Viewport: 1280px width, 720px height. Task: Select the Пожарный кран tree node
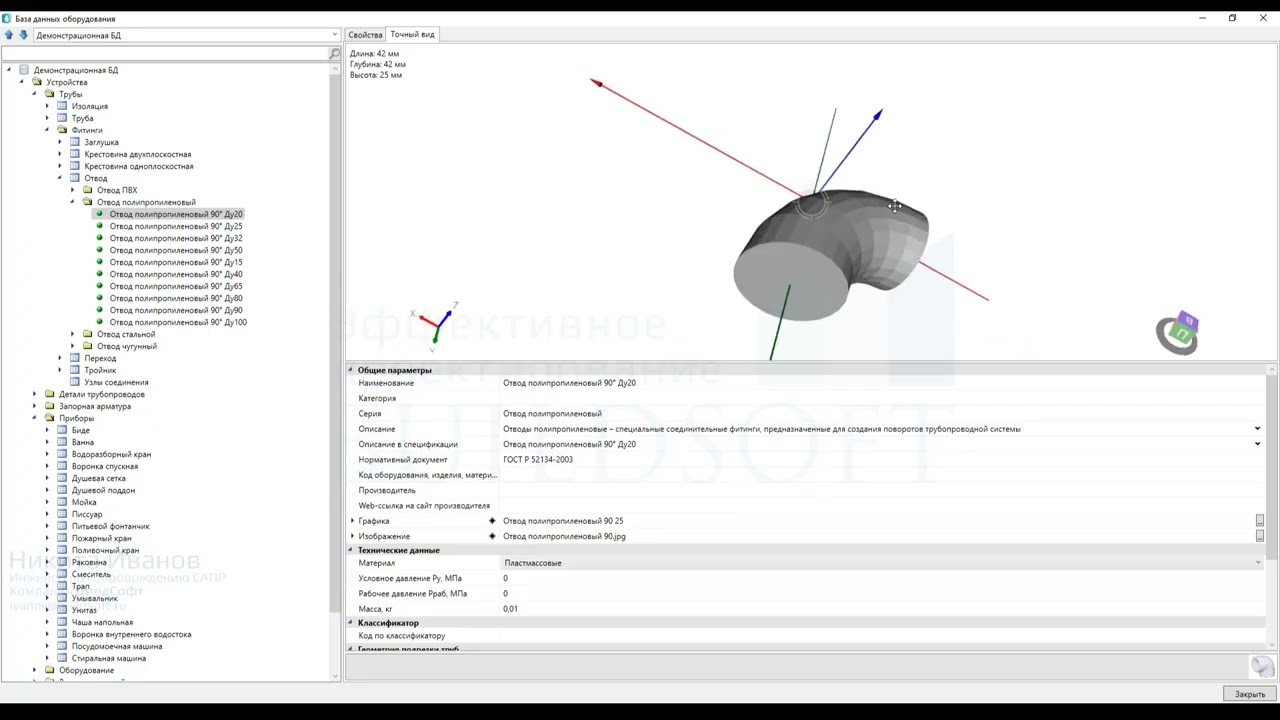pos(101,538)
